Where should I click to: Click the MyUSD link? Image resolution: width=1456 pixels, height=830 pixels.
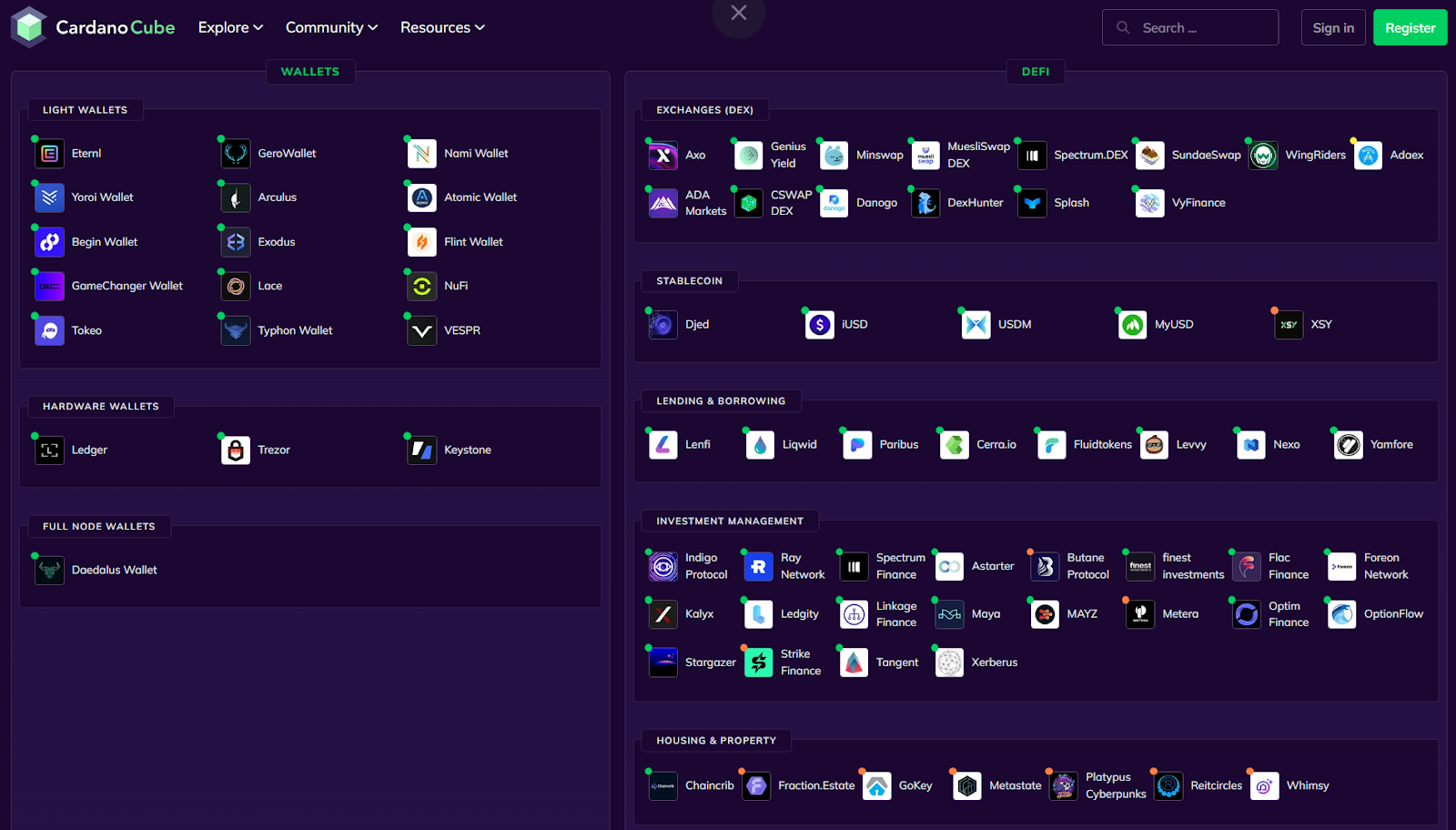coord(1174,325)
